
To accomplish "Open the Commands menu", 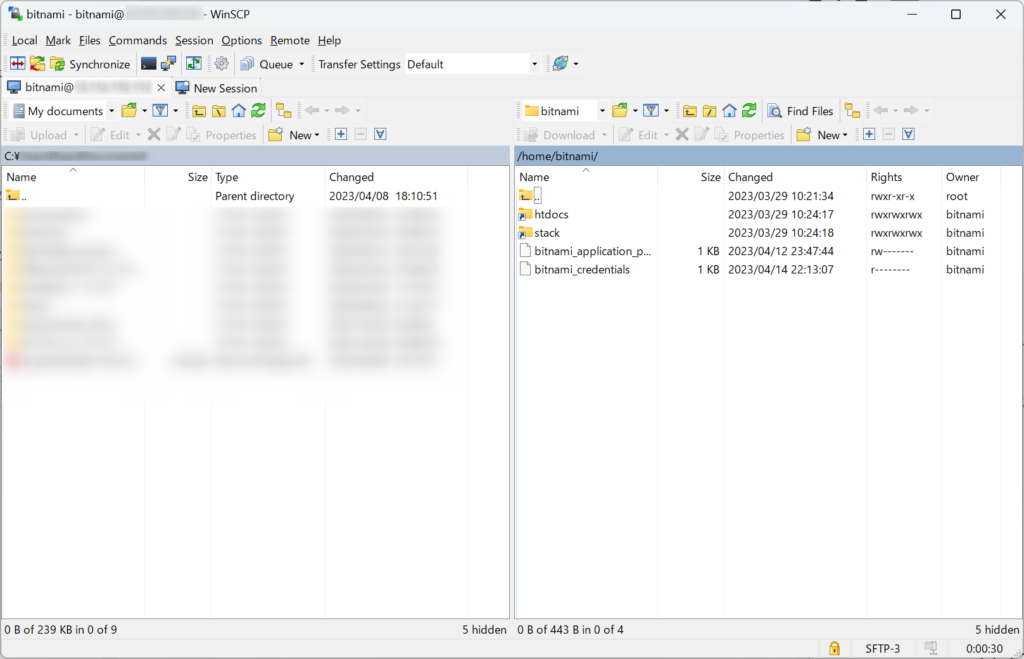I will click(137, 40).
